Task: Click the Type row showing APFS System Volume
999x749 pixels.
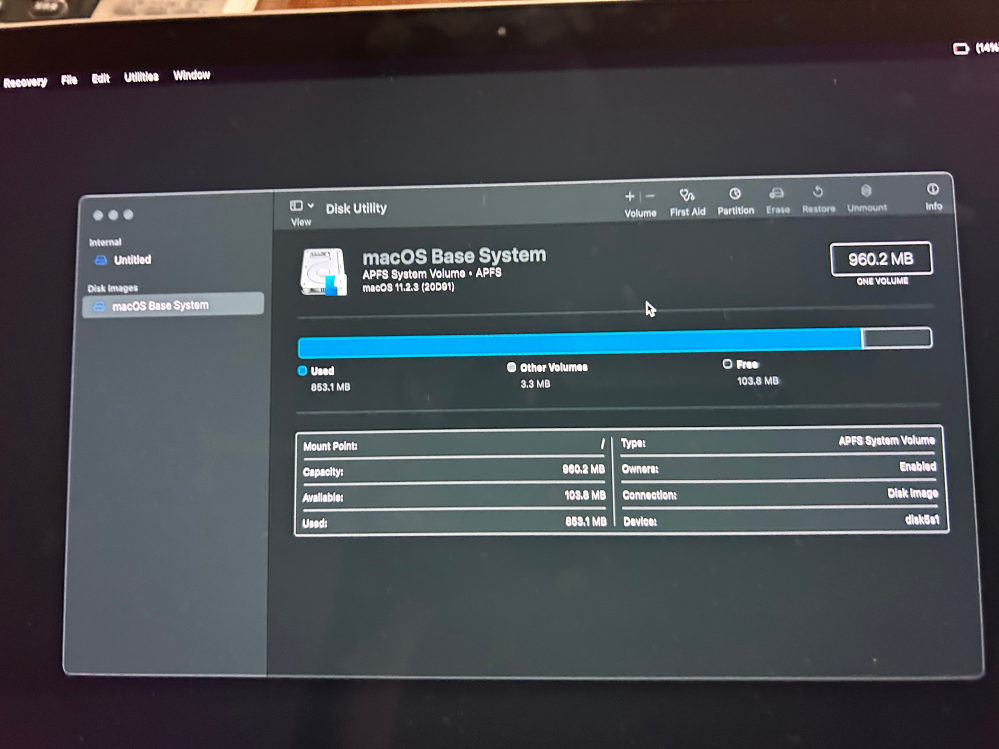Action: 778,442
